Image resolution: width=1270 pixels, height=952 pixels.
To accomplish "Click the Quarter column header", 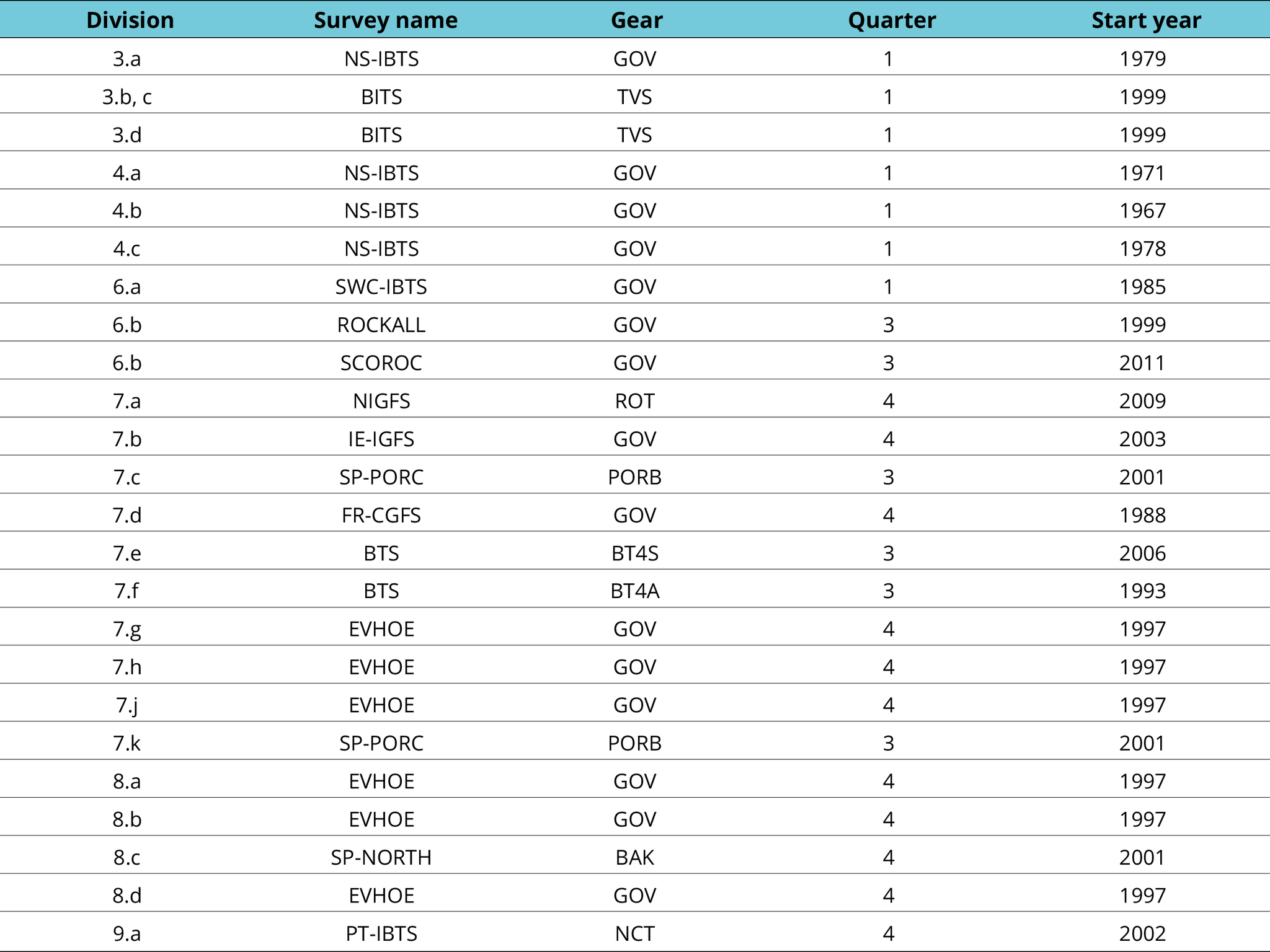I will (891, 20).
